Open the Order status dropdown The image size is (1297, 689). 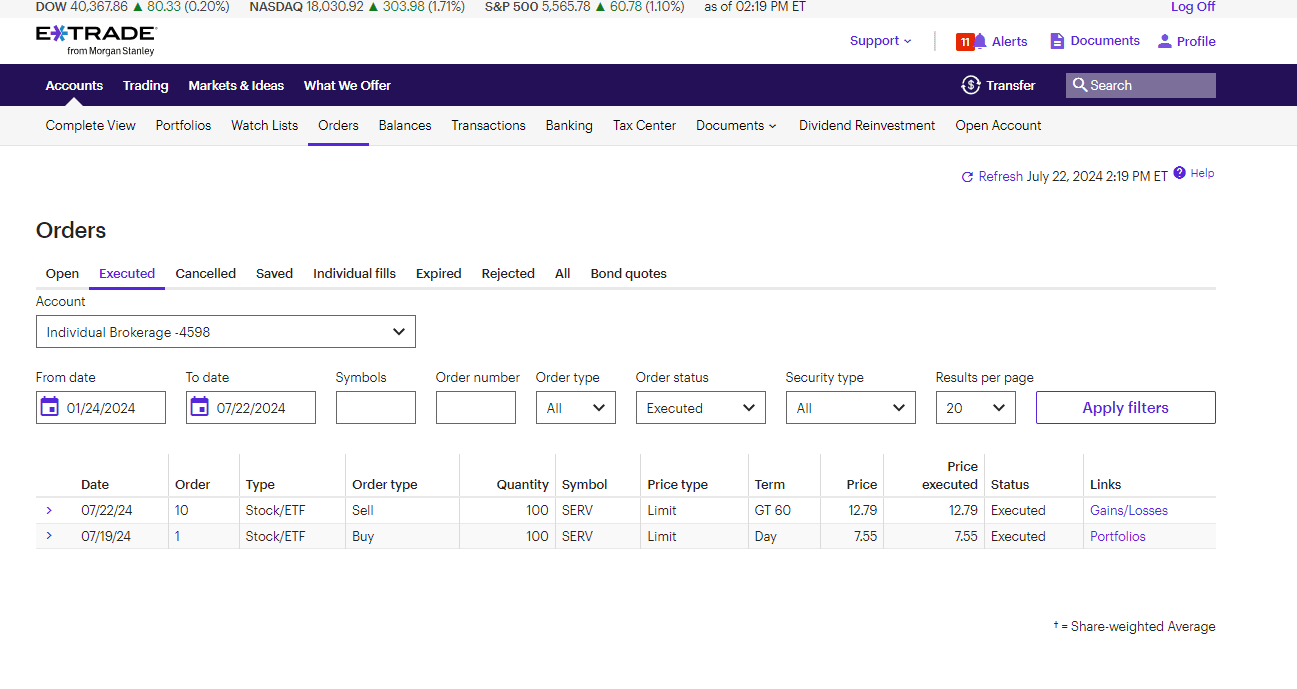[x=700, y=408]
